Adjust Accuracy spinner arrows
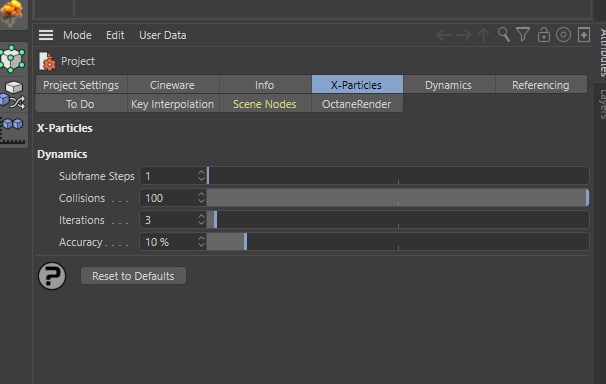606x384 pixels. [x=201, y=242]
